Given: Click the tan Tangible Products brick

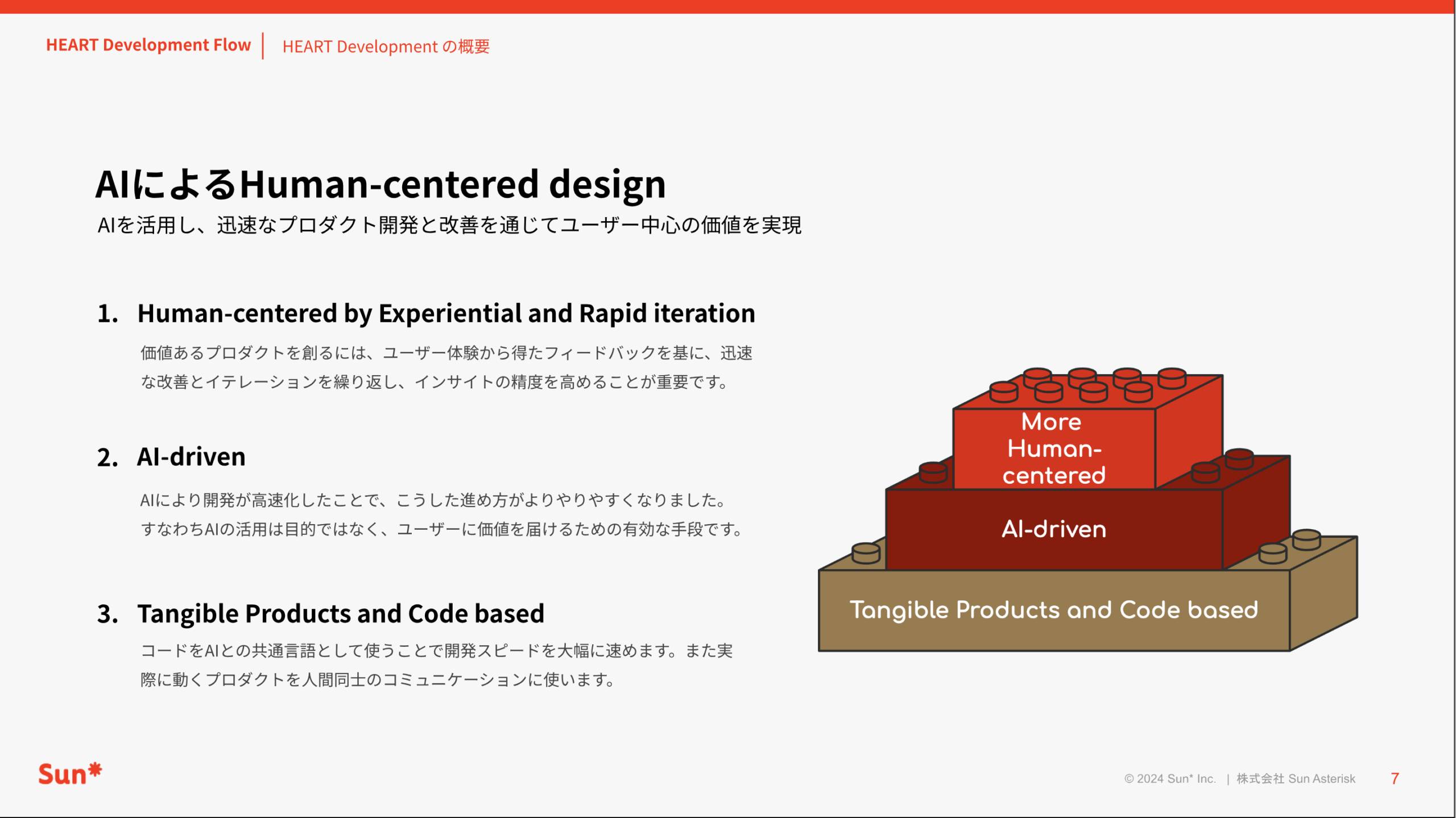Looking at the screenshot, I should click(x=1054, y=610).
